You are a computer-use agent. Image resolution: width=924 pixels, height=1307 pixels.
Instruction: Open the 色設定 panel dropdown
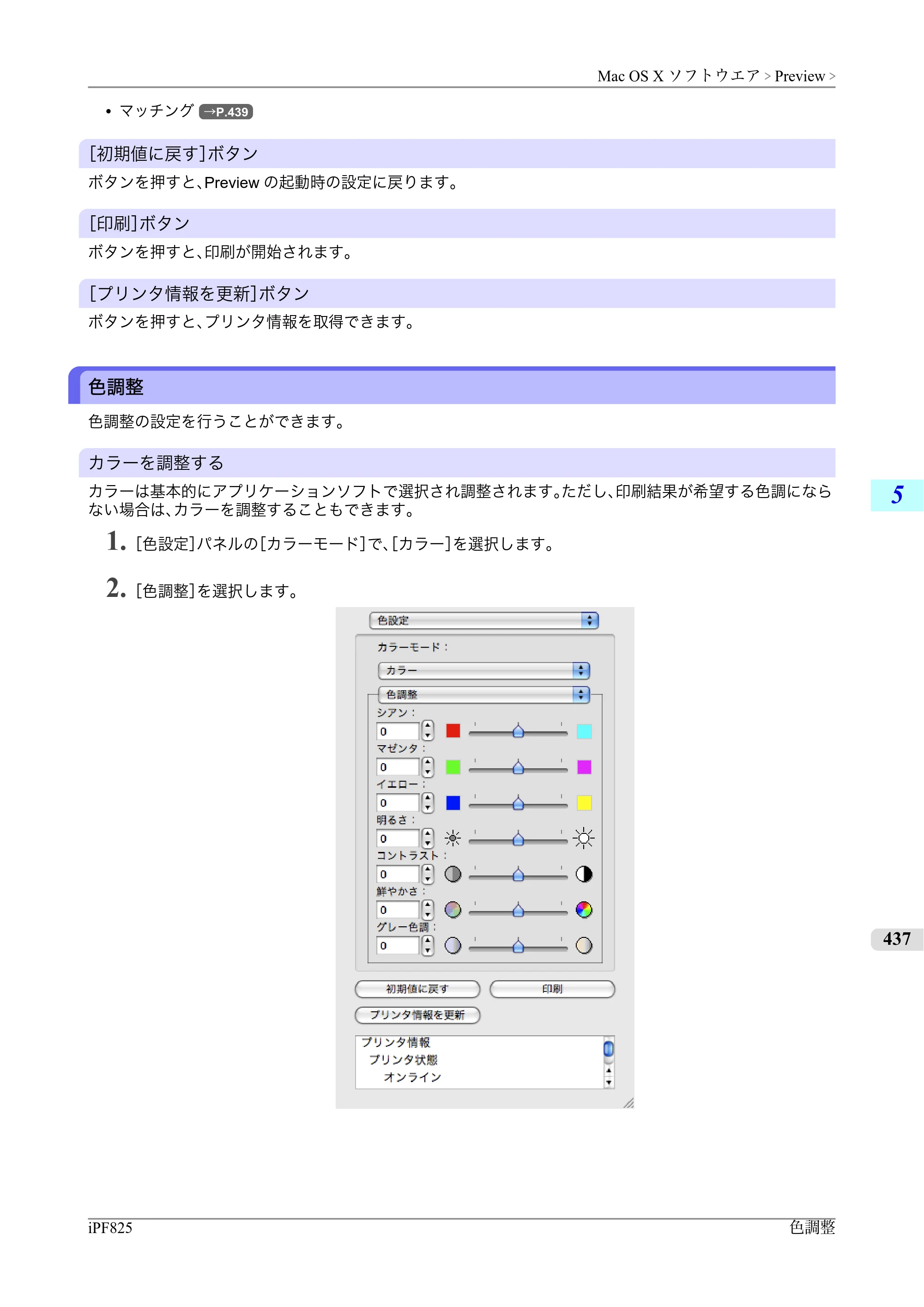click(483, 620)
